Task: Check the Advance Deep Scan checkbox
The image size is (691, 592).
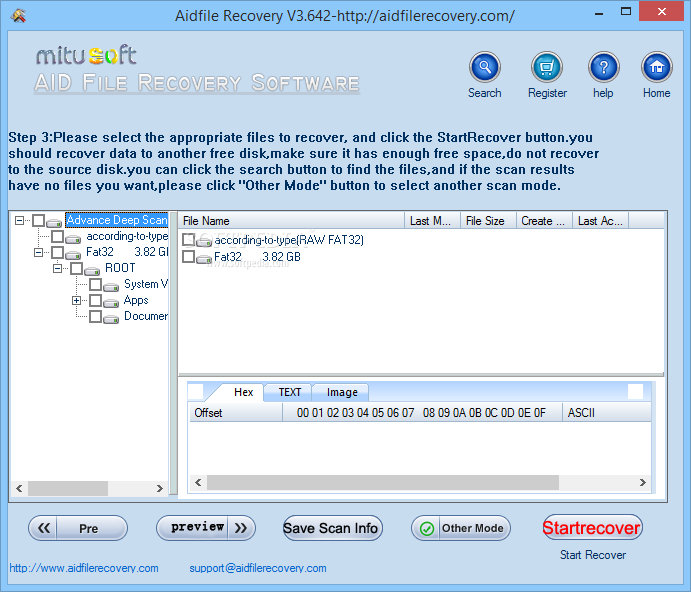Action: pos(39,220)
